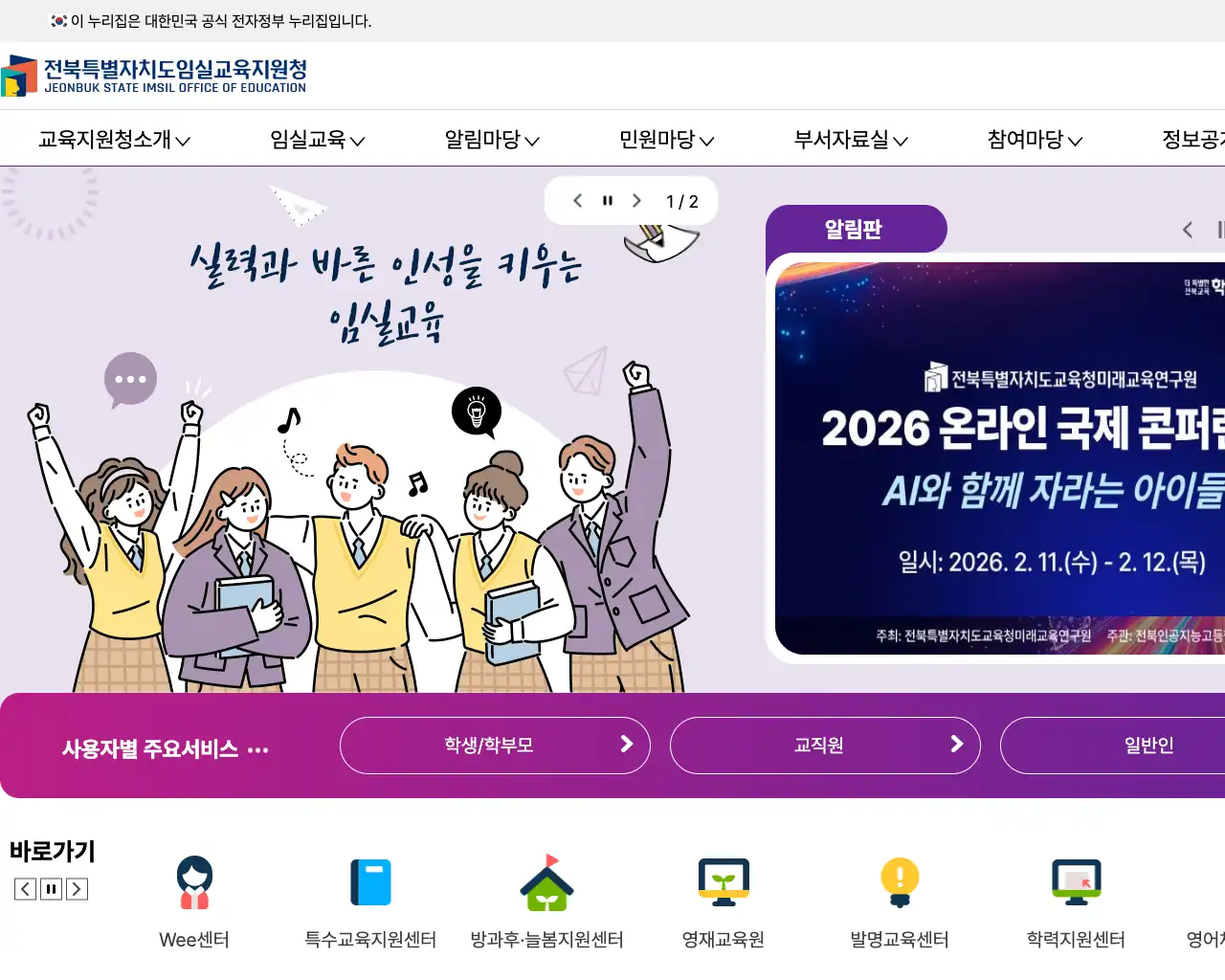Open the 영재교육원 monitor icon

[724, 882]
